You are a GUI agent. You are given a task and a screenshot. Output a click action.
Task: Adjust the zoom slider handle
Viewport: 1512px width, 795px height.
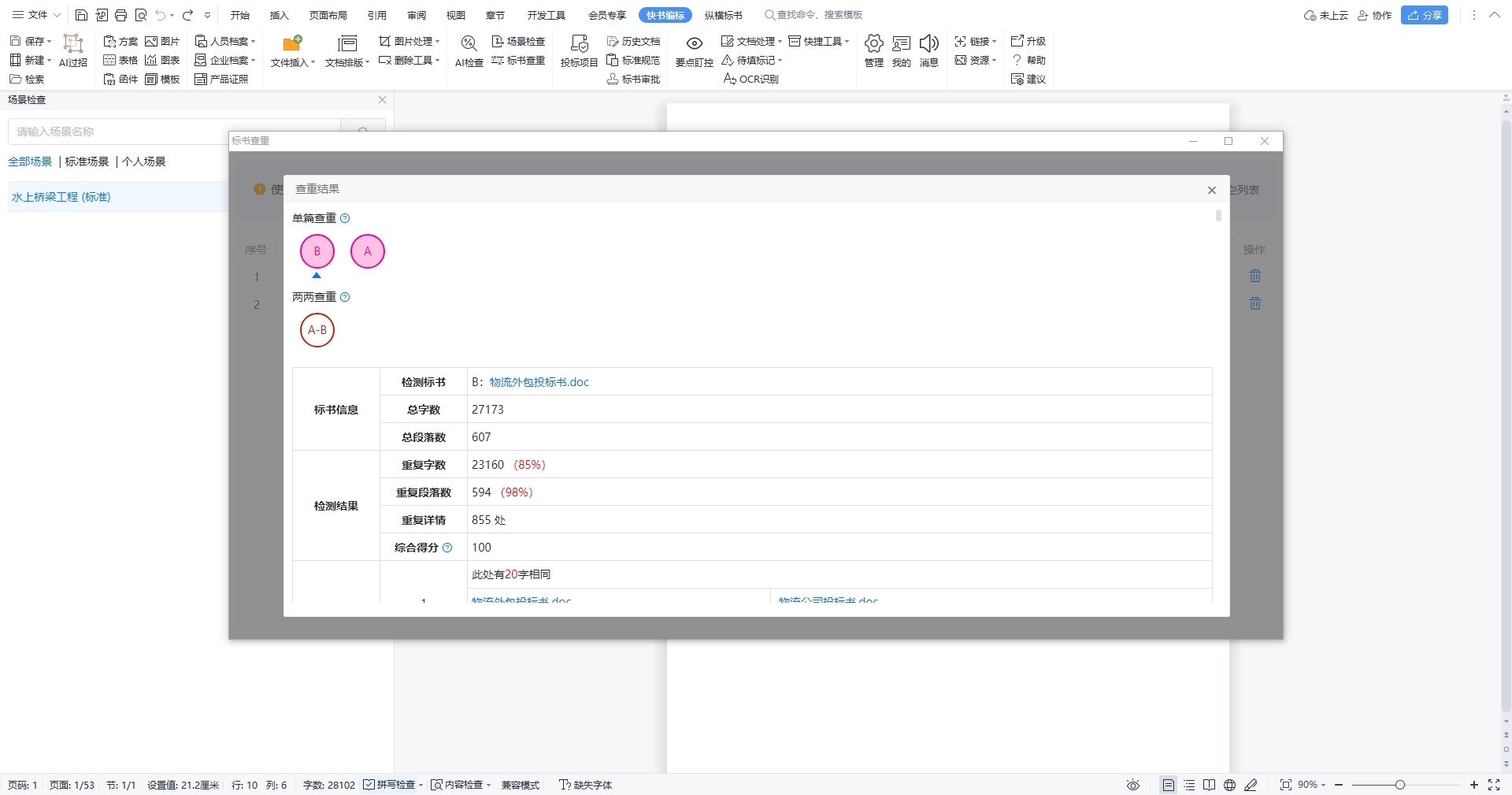coord(1399,785)
